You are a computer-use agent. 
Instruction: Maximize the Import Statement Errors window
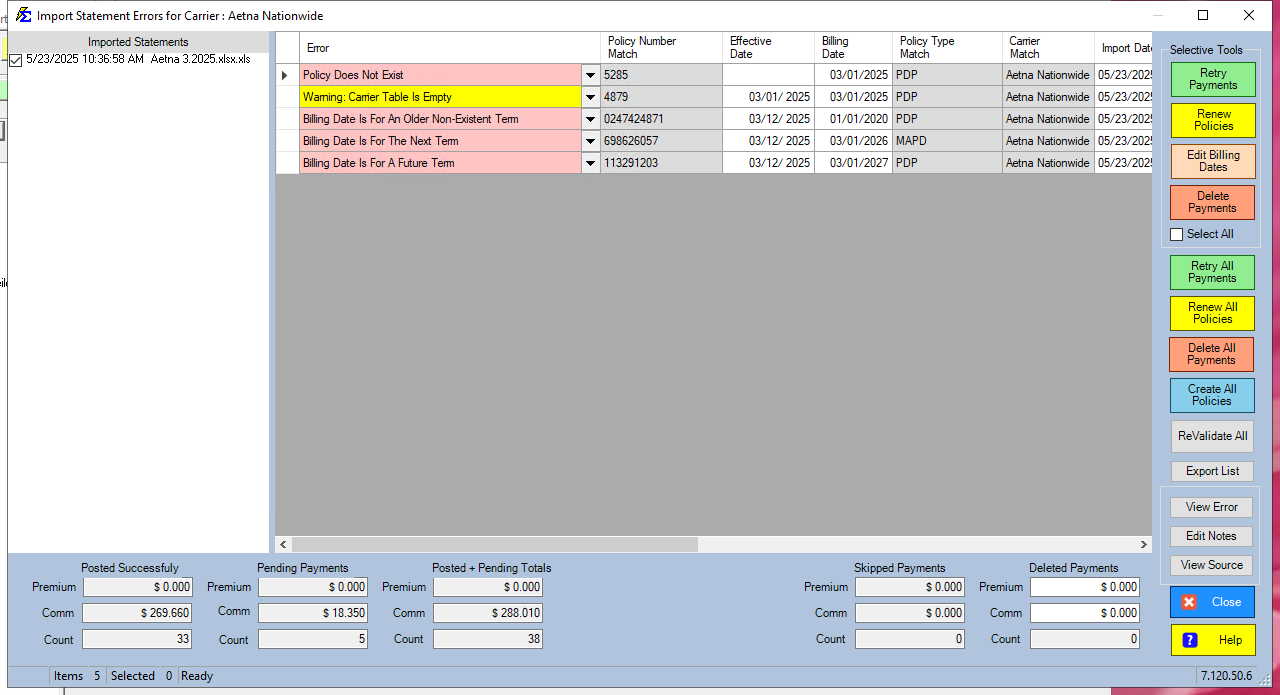(x=1203, y=15)
